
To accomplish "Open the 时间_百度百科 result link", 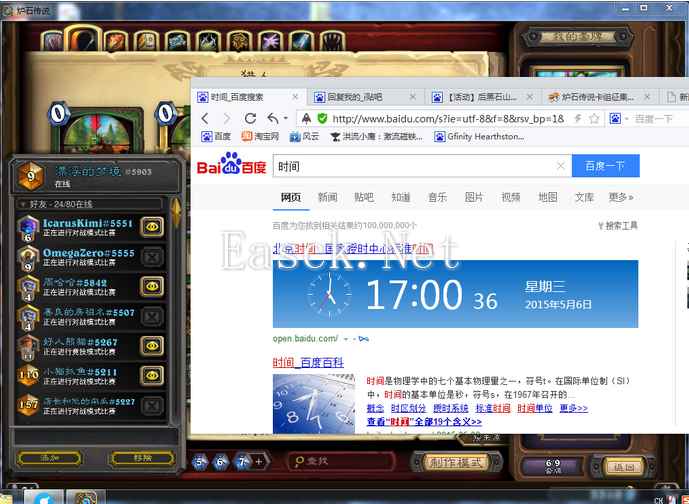I will 308,363.
